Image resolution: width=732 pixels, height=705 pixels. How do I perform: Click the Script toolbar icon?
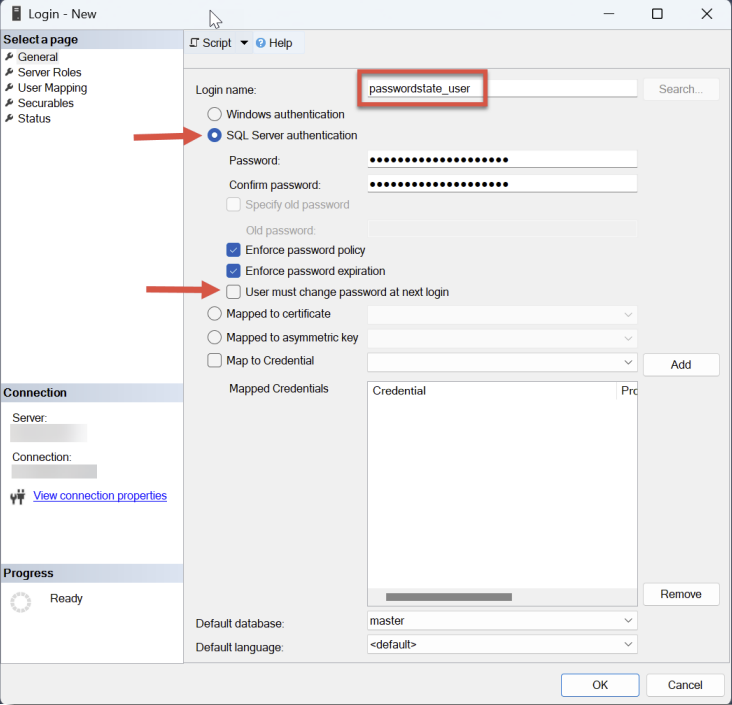click(194, 43)
